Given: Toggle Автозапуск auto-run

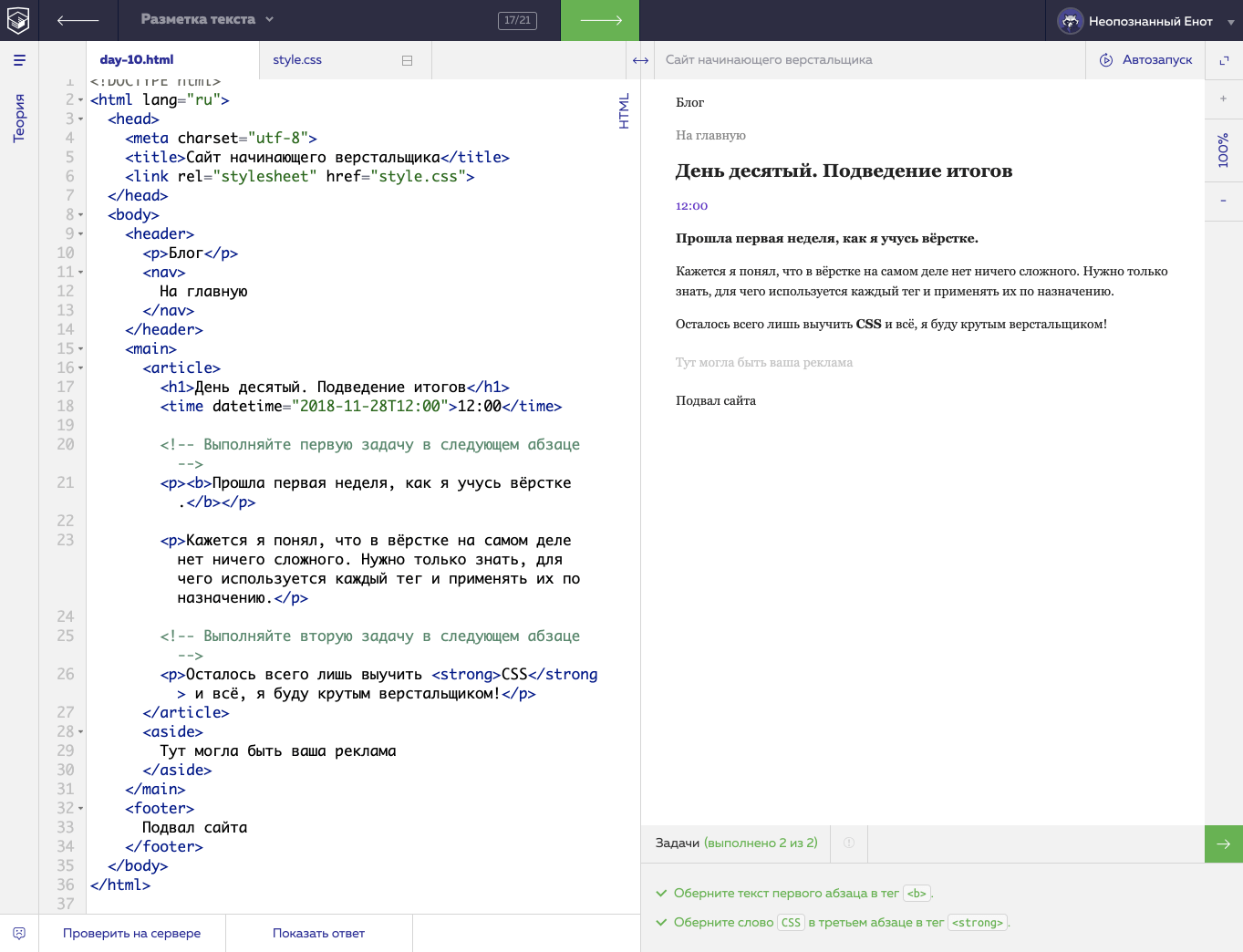Looking at the screenshot, I should [1145, 60].
